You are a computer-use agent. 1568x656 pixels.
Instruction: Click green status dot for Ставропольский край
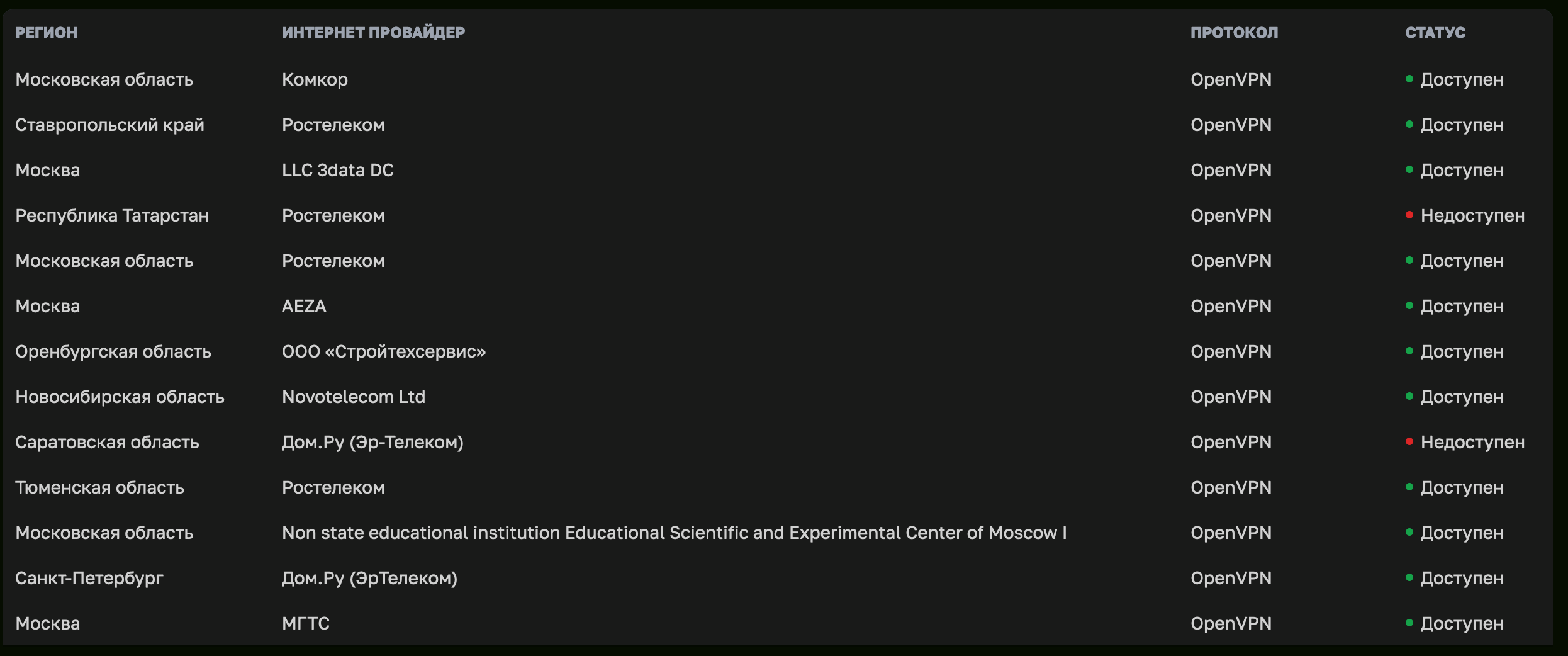pyautogui.click(x=1409, y=125)
